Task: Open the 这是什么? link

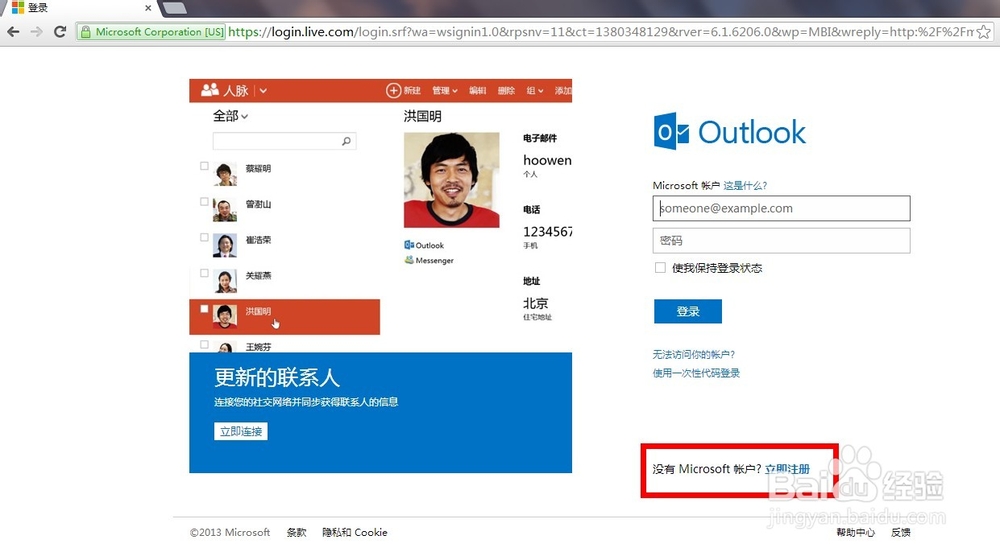Action: click(x=745, y=185)
